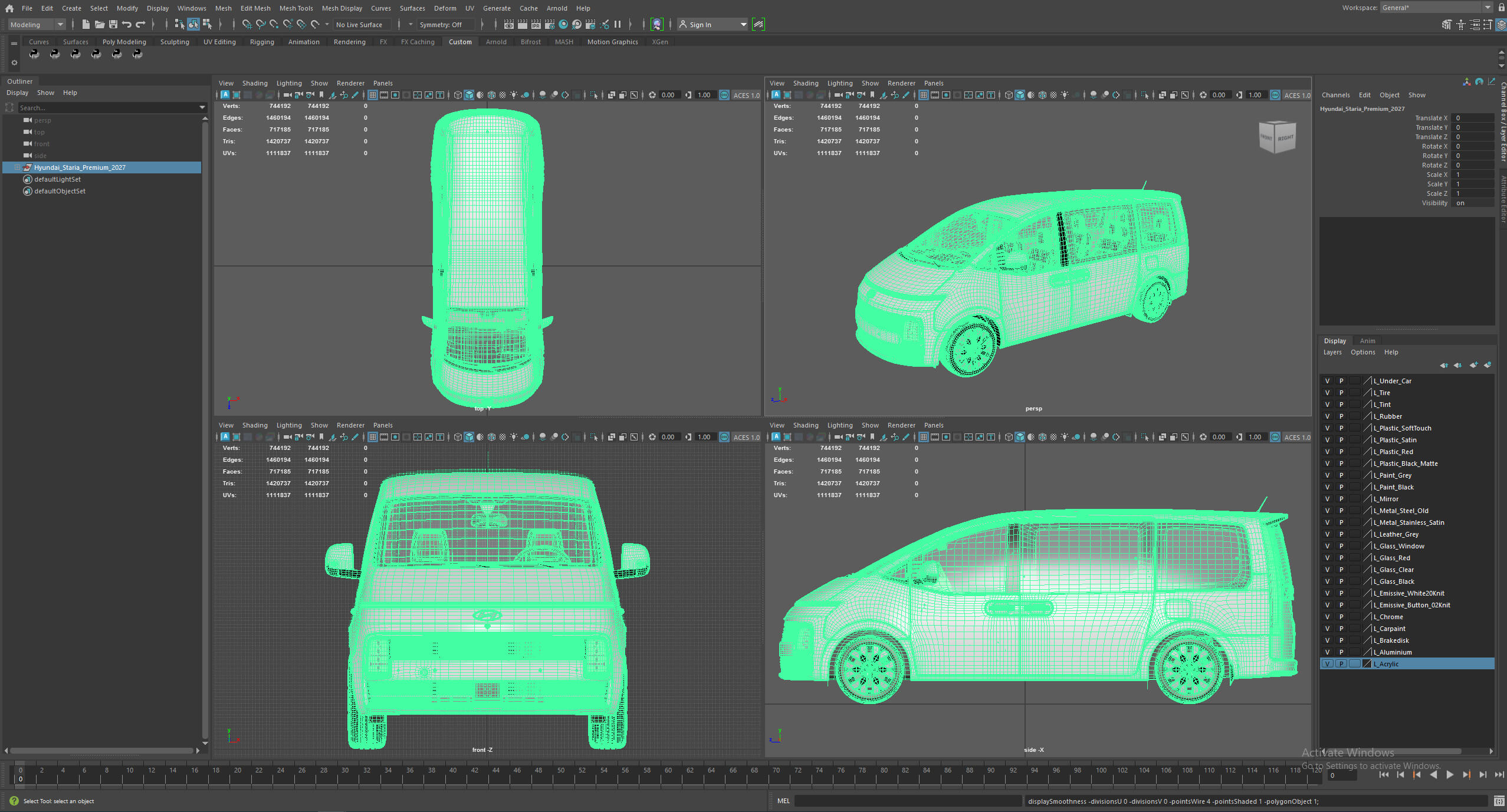1507x812 pixels.
Task: Open the Mesh Tools menu
Action: tap(296, 8)
